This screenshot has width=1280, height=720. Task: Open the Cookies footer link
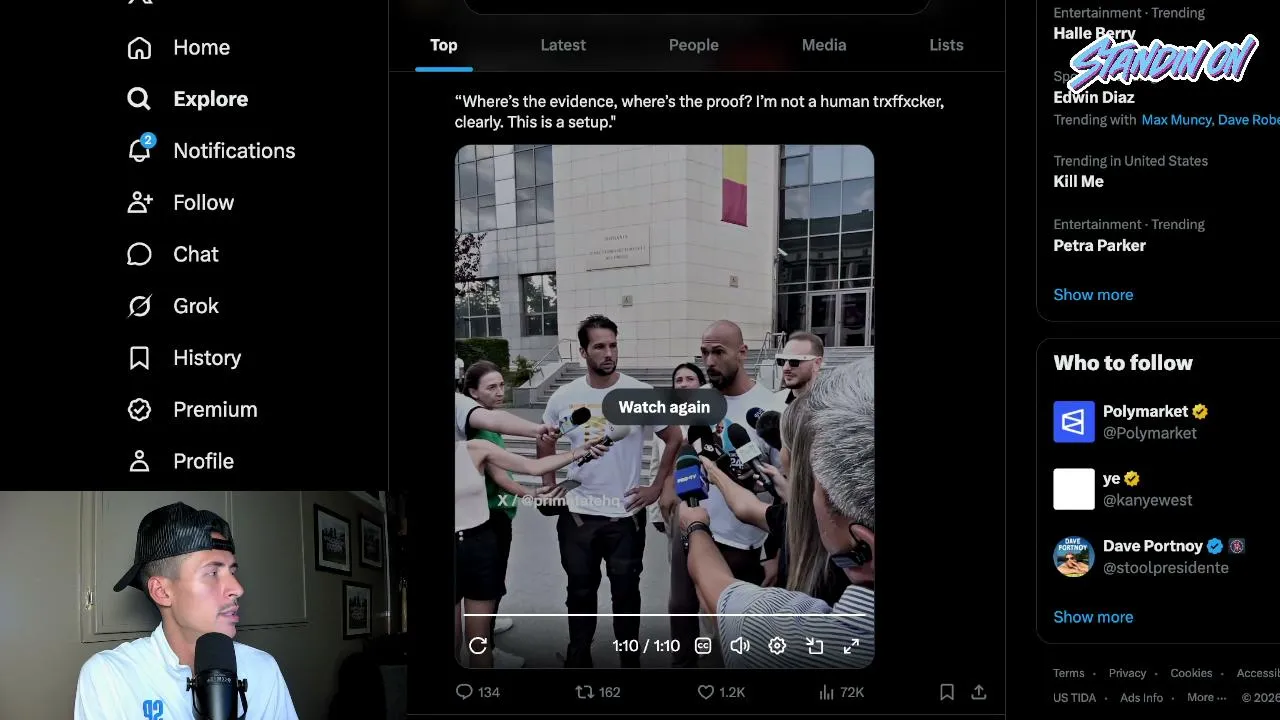(x=1191, y=673)
